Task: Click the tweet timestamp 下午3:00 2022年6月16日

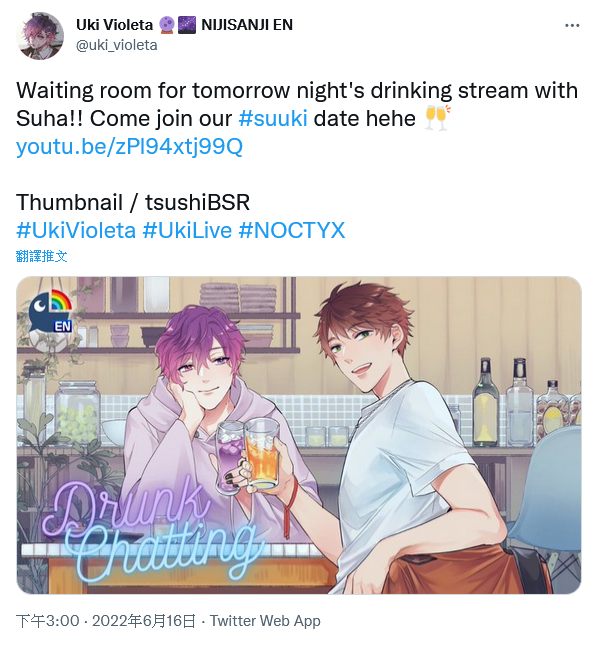Action: (x=106, y=621)
